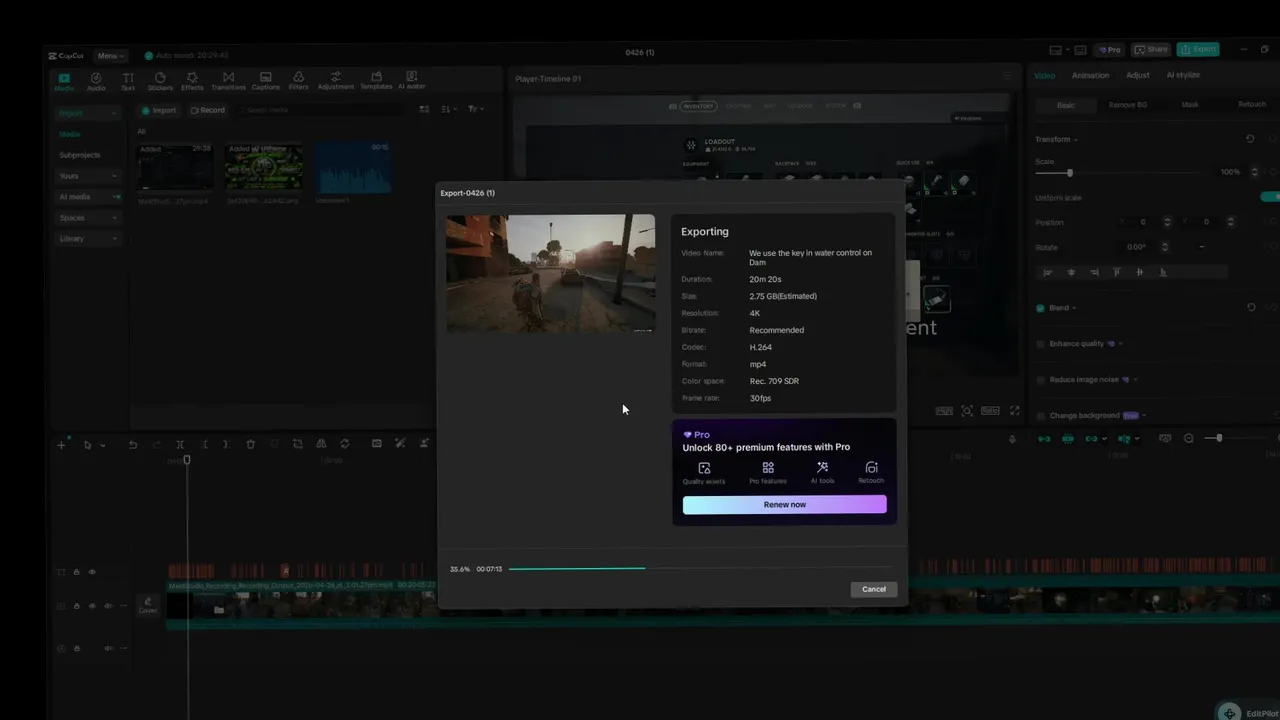Expand the Library sidebar section
The image size is (1280, 720).
88,239
